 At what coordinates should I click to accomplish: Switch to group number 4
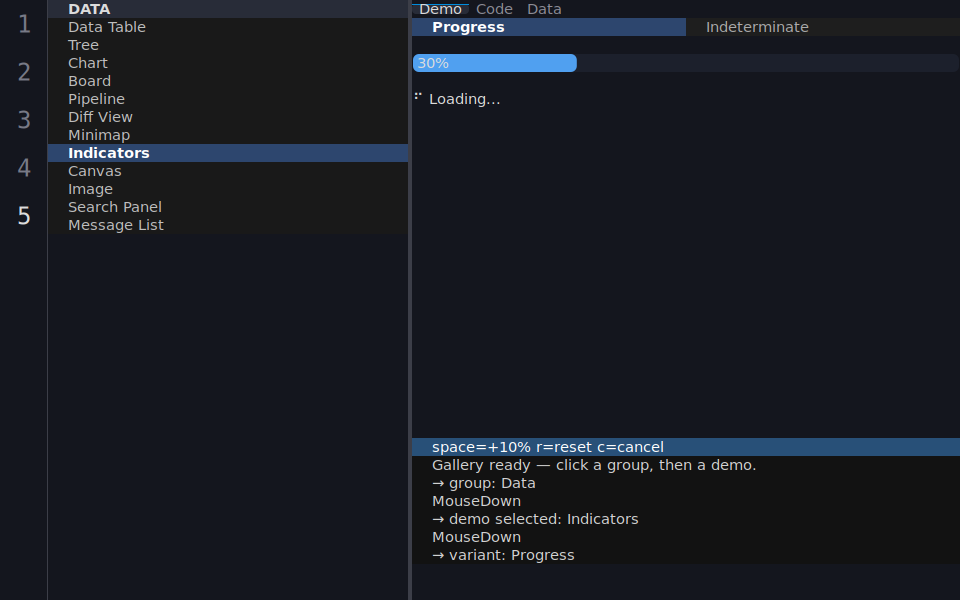click(x=24, y=168)
